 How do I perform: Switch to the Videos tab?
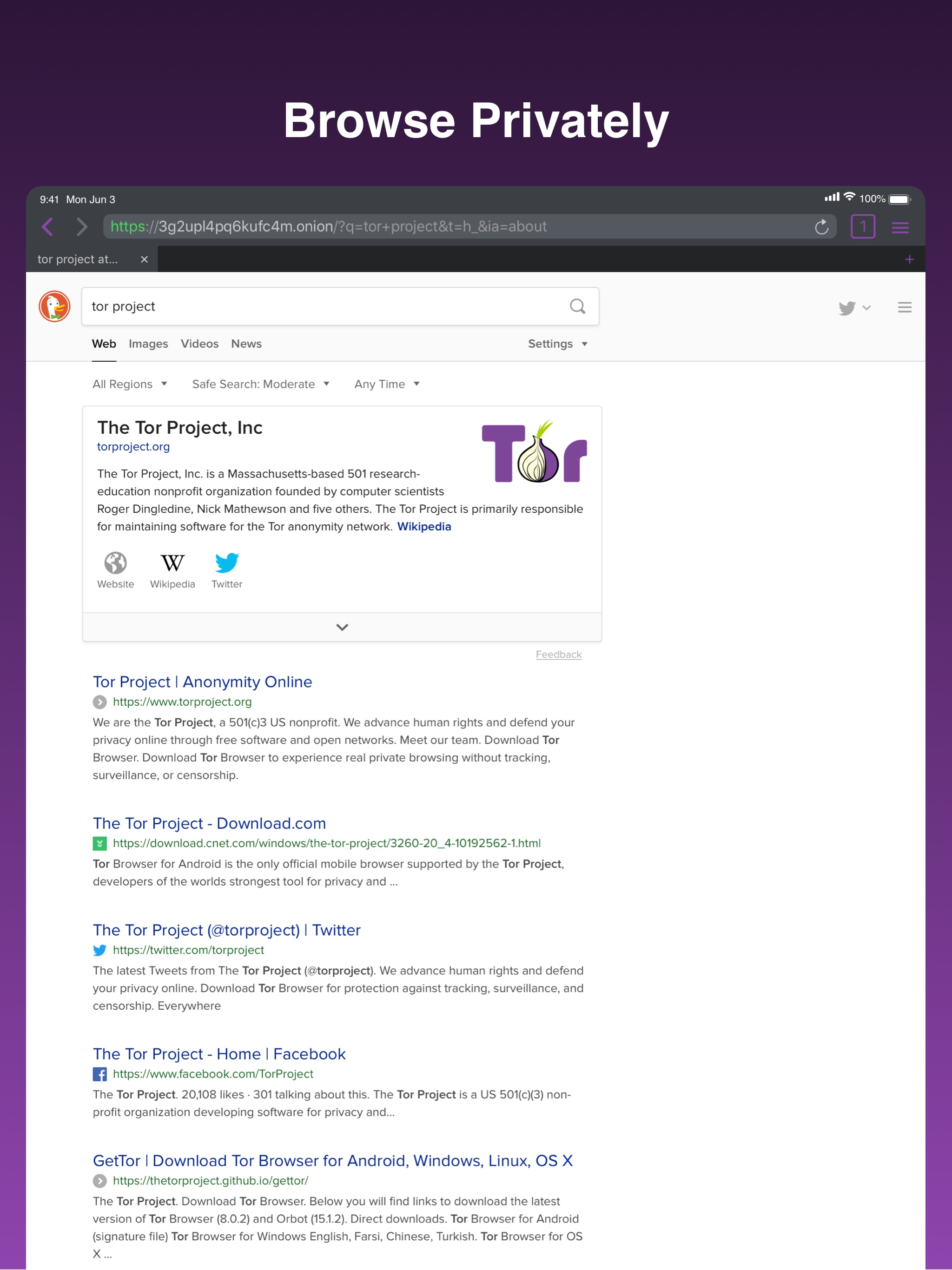(x=200, y=344)
